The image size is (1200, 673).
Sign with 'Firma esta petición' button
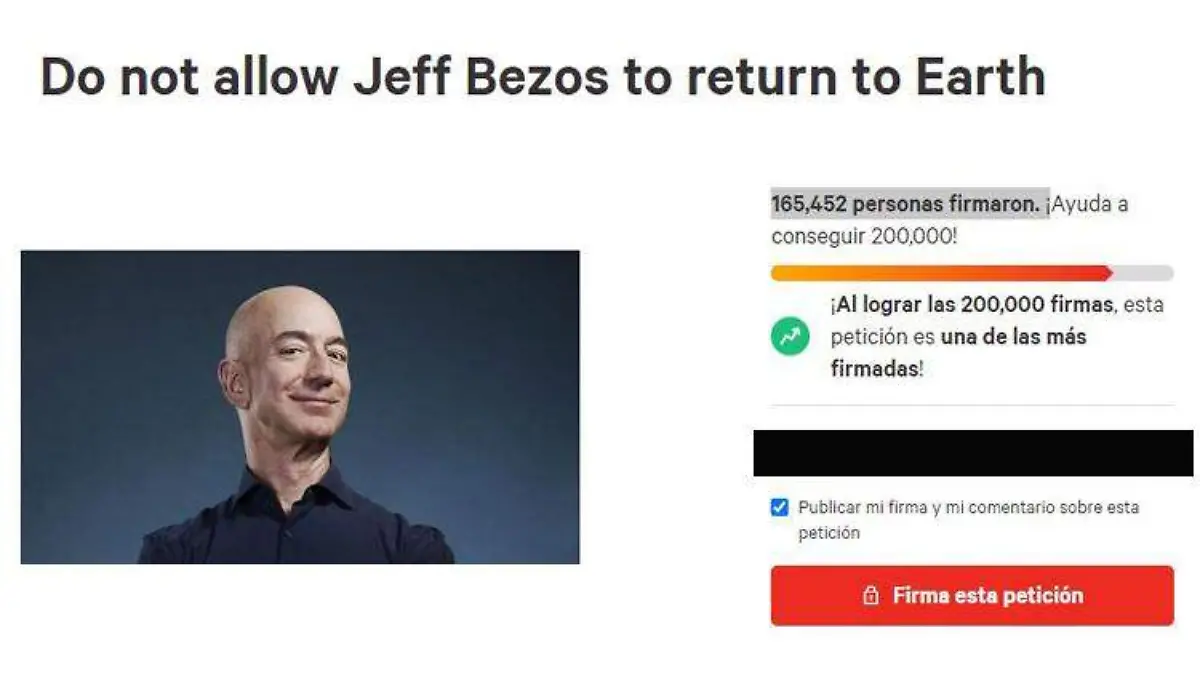tap(972, 596)
